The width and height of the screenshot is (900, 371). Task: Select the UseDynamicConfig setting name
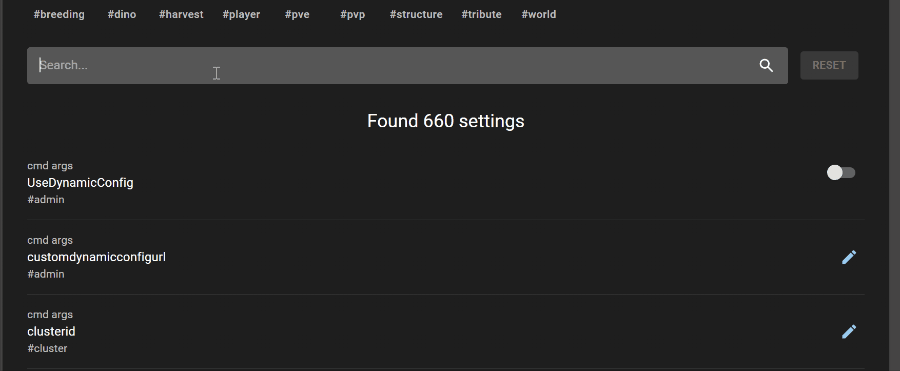[80, 183]
